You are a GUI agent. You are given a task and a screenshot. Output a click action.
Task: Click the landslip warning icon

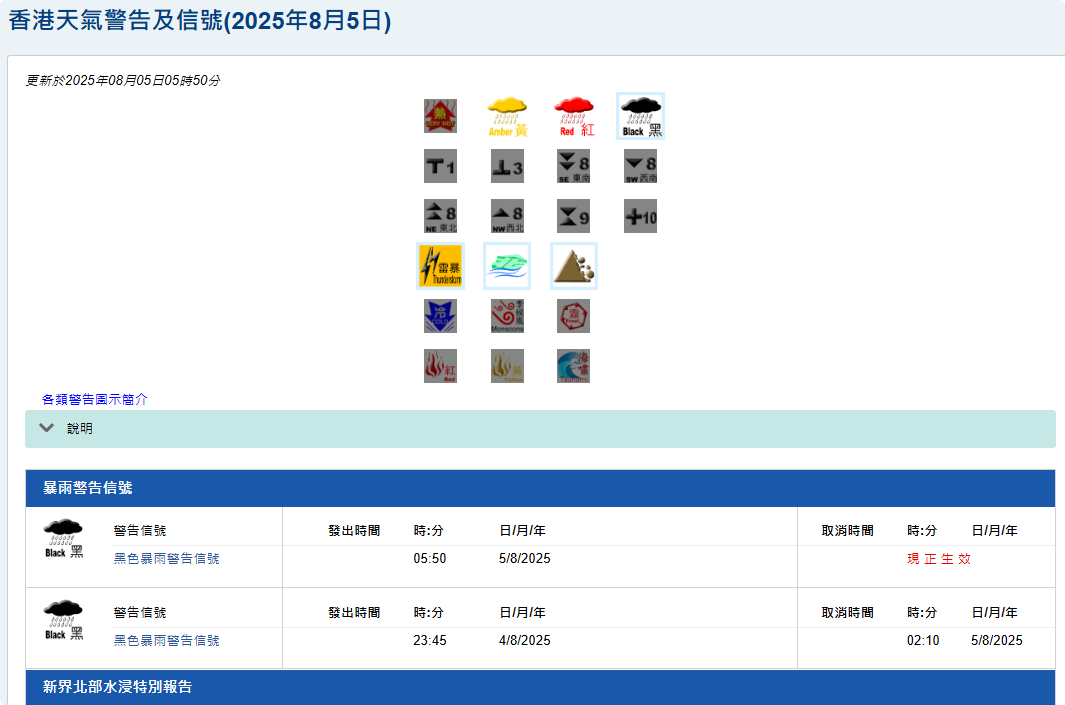point(574,266)
